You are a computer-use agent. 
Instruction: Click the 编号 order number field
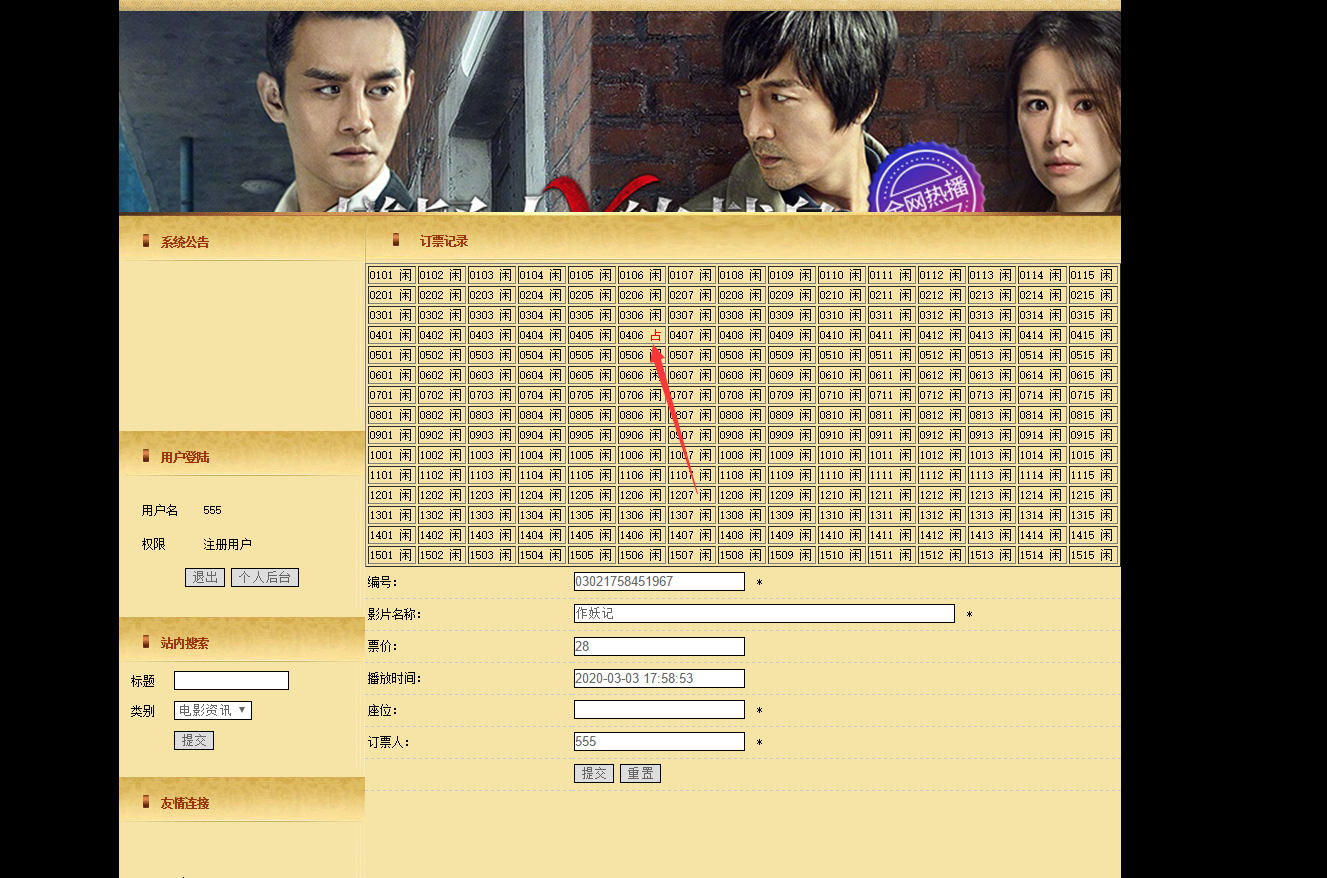(x=659, y=582)
